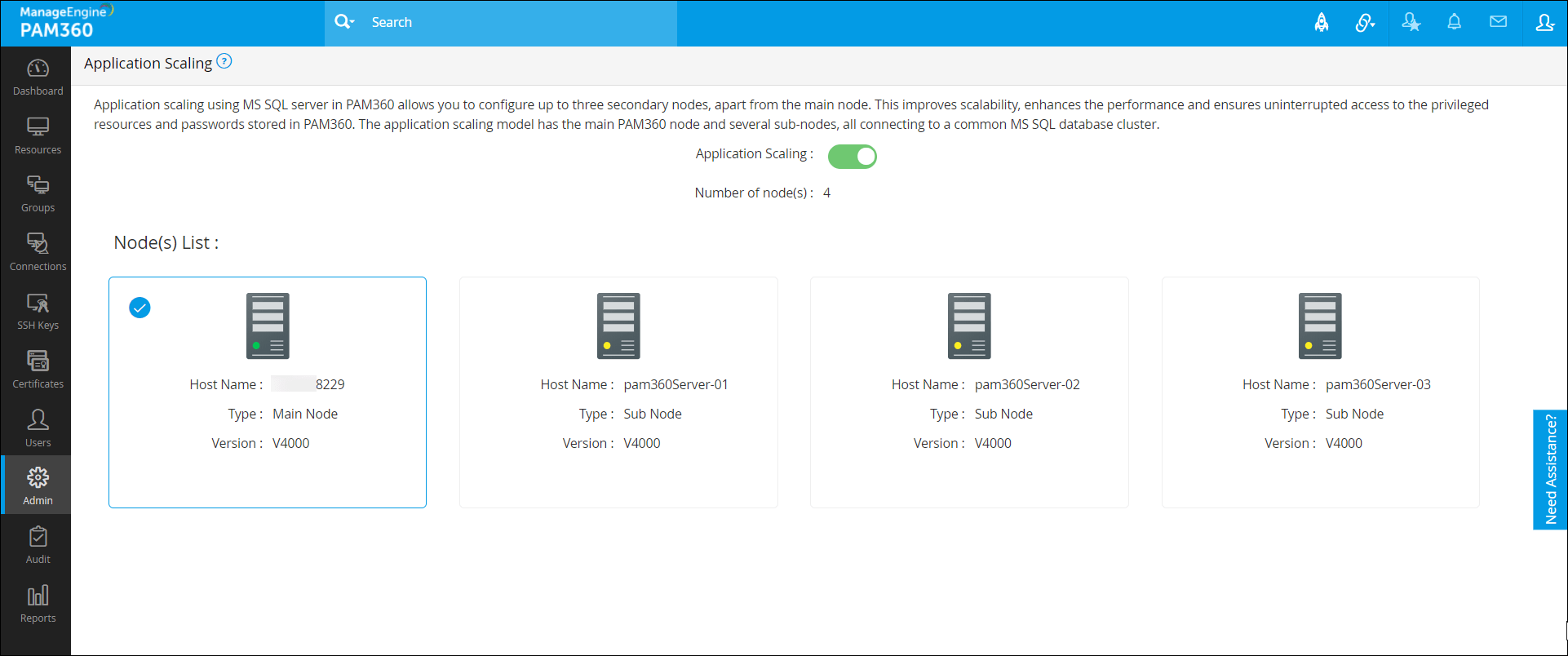Click the host name pam360Server-02
Image resolution: width=1568 pixels, height=656 pixels.
(1027, 384)
